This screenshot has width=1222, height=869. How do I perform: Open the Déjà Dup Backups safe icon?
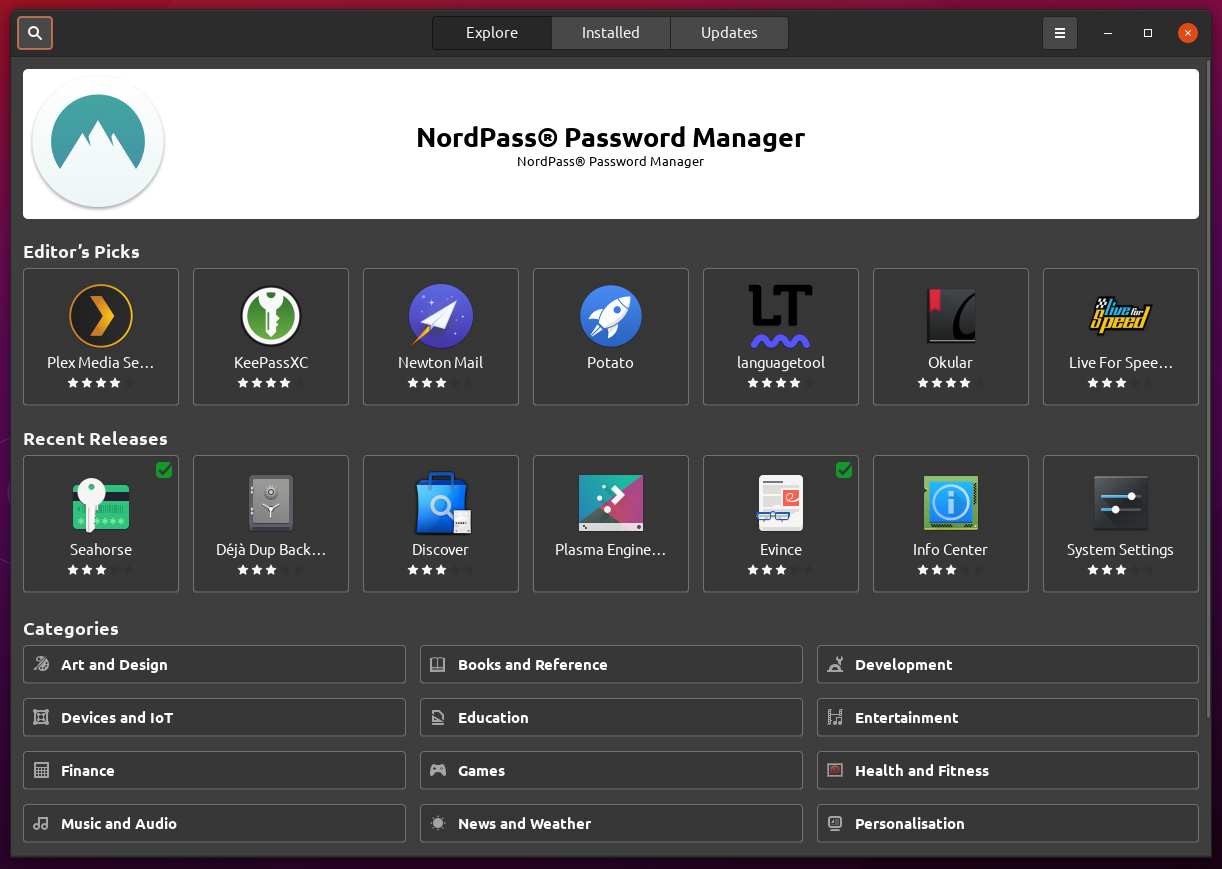[x=271, y=503]
